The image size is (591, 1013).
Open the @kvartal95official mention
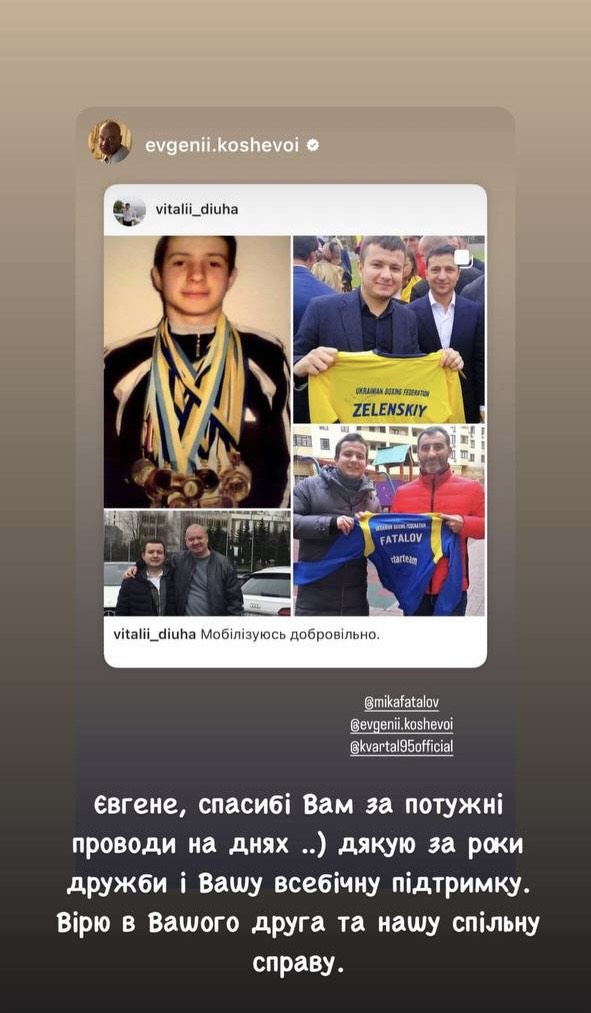point(402,747)
